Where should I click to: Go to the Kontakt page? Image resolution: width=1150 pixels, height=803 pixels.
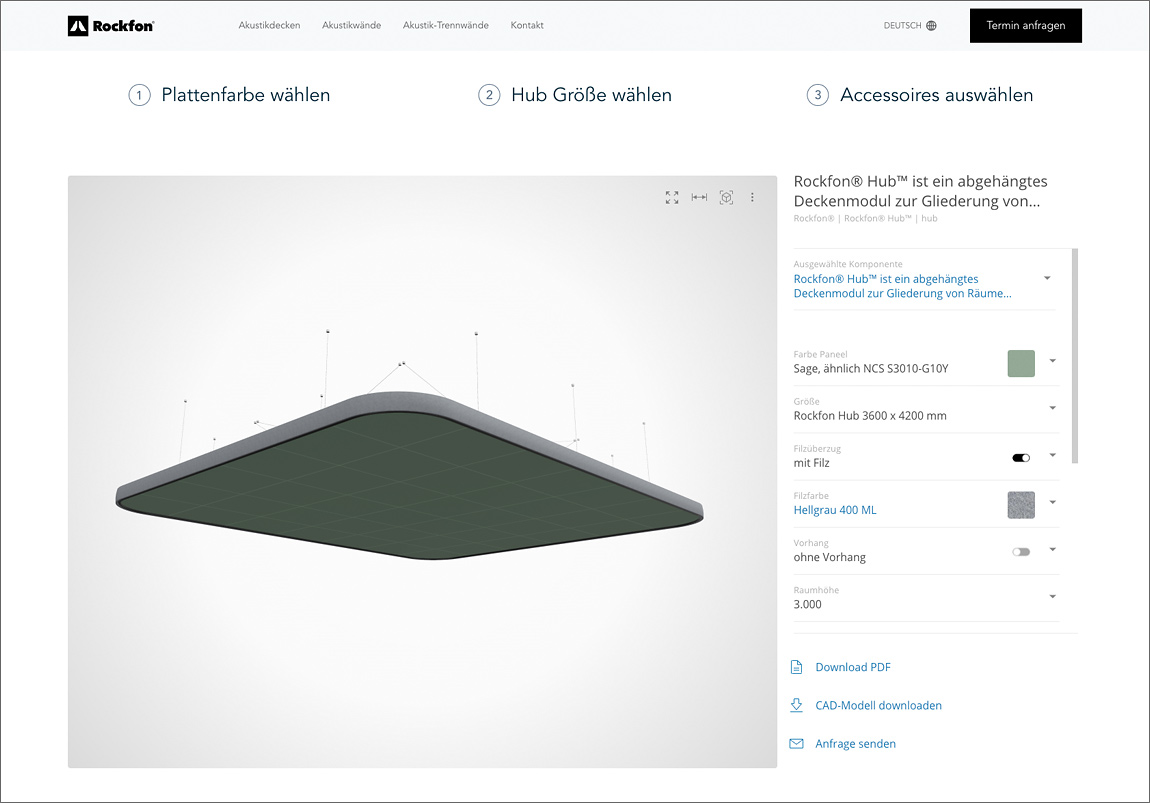[x=527, y=25]
